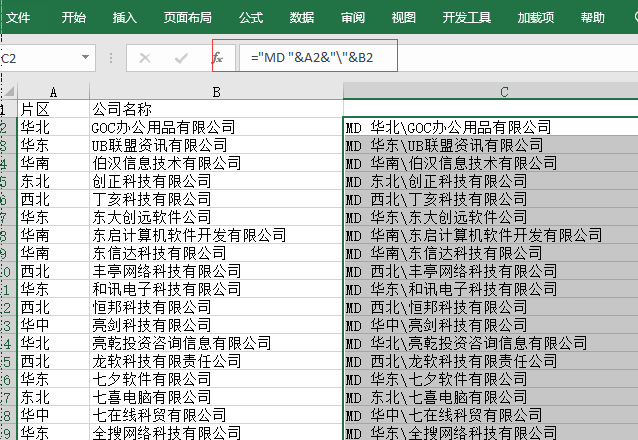Select cell MD 西北\丰亭网络科技有限公司
638x440 pixels.
click(x=491, y=271)
